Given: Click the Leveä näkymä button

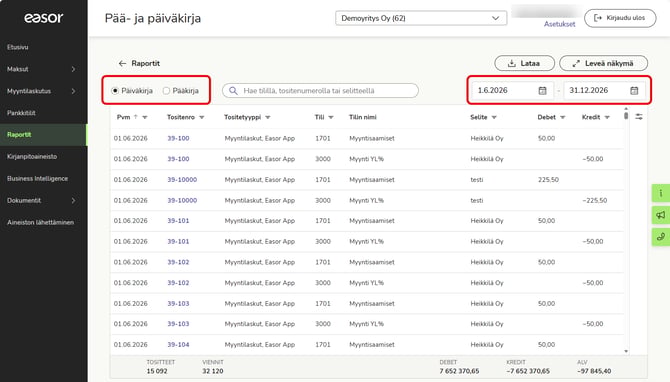Looking at the screenshot, I should [x=603, y=63].
